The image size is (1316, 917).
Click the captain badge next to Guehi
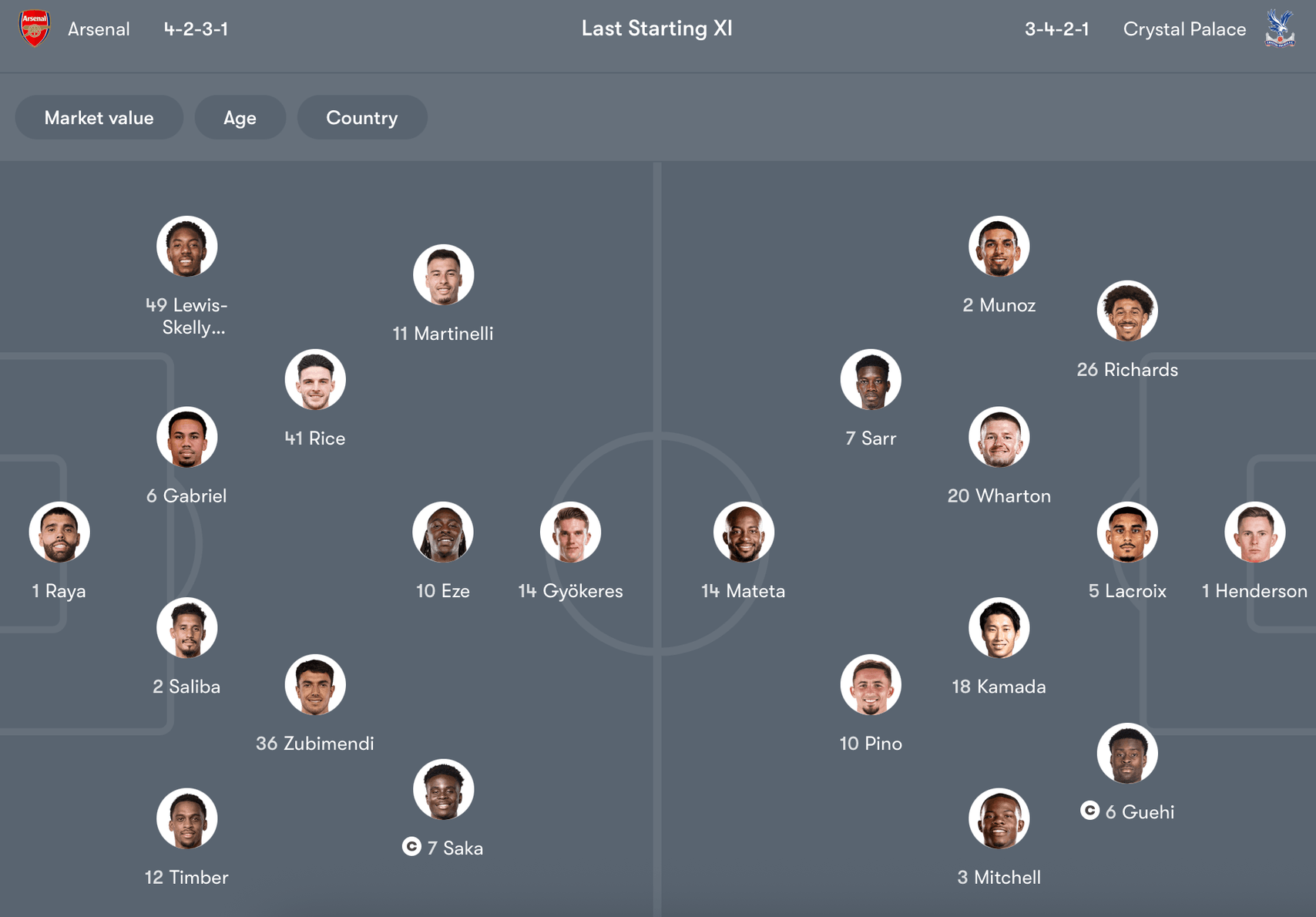point(1089,811)
